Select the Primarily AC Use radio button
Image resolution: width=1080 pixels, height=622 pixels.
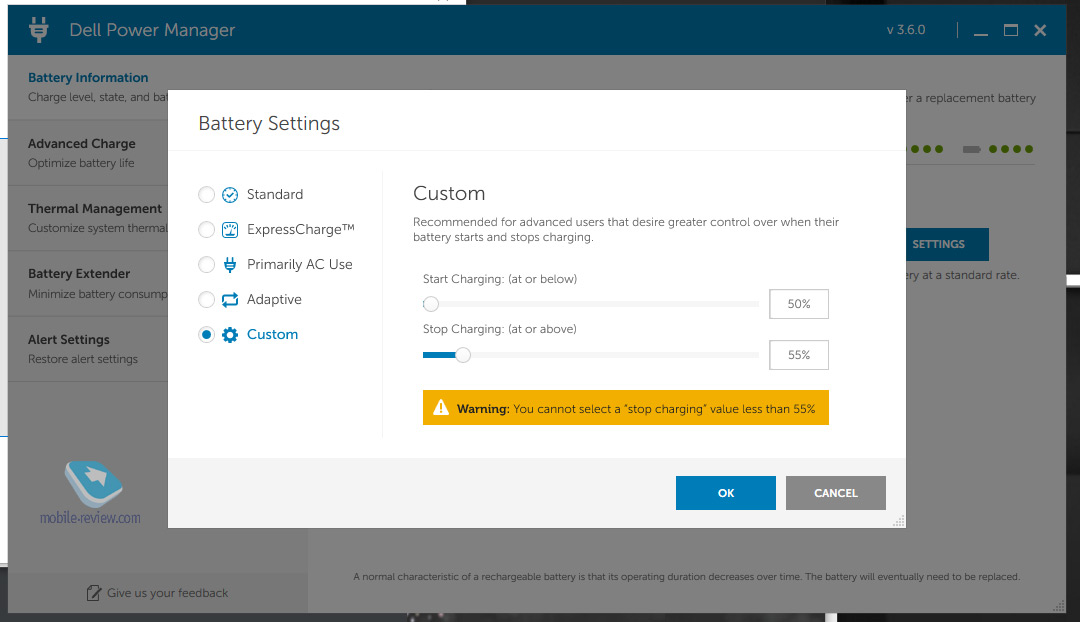pos(206,265)
